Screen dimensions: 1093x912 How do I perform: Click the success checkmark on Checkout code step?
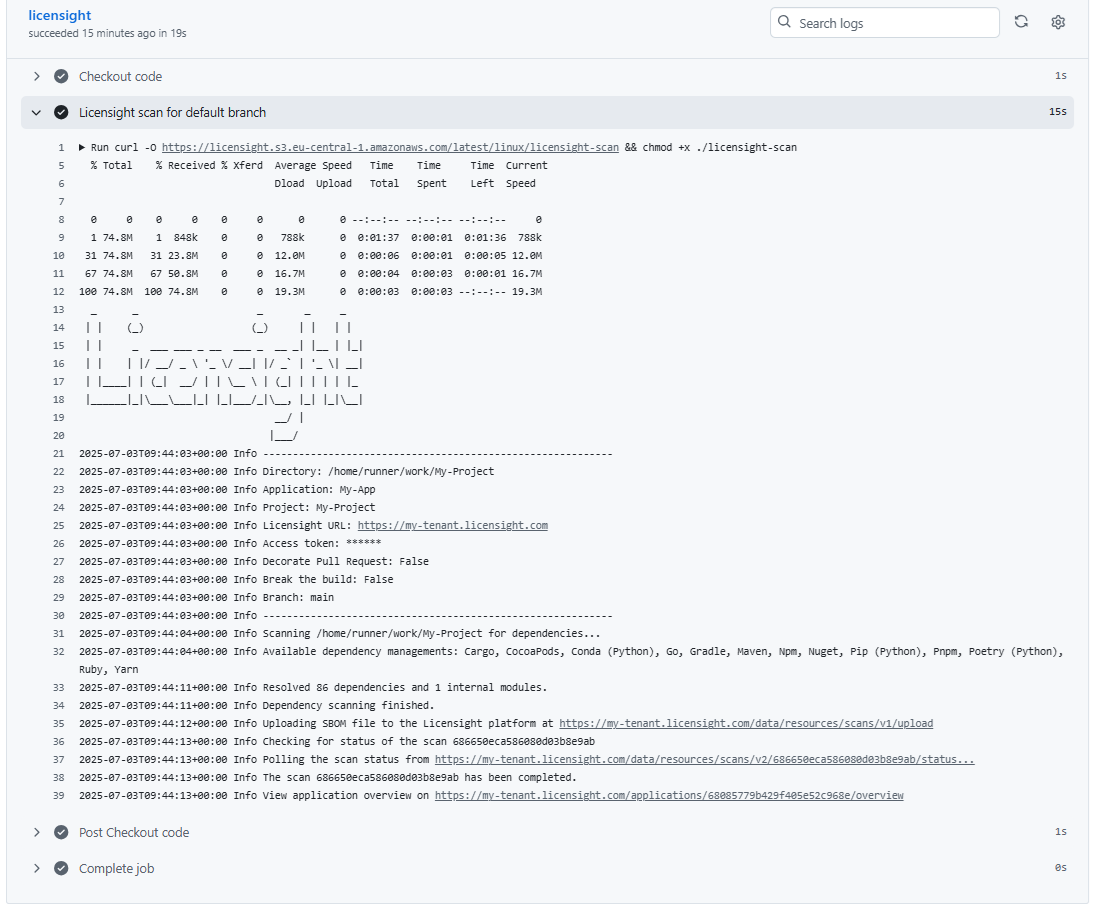coord(61,75)
